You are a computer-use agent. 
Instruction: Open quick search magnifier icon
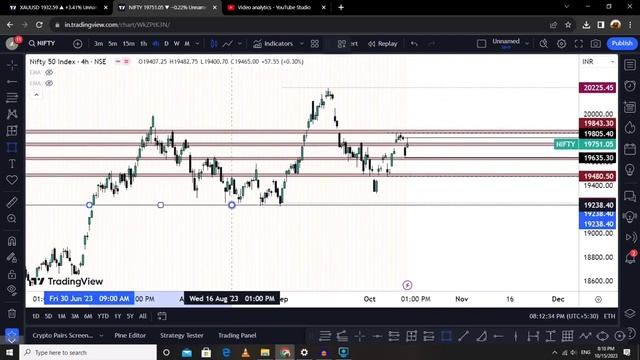coord(544,44)
